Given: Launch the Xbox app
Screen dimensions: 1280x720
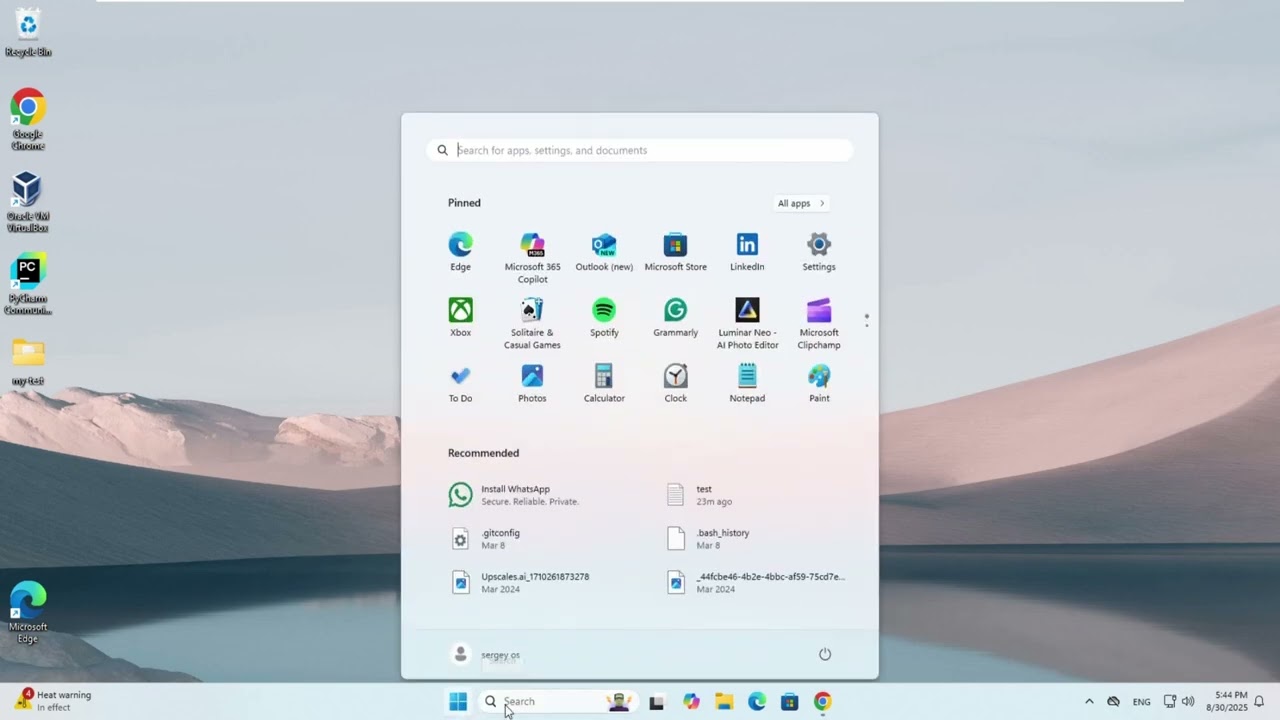Looking at the screenshot, I should (x=460, y=318).
